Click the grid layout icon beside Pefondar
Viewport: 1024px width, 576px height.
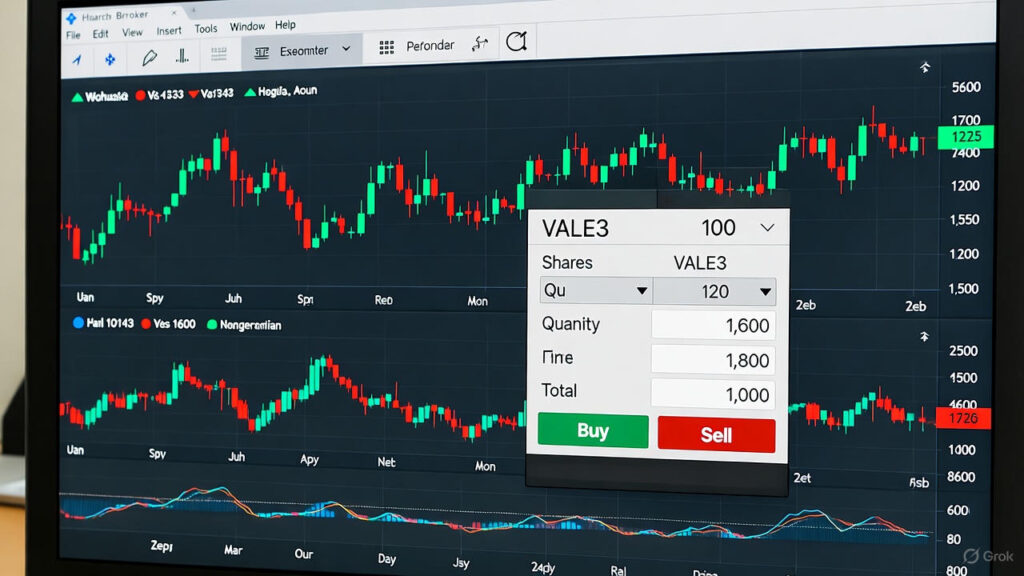click(x=387, y=47)
